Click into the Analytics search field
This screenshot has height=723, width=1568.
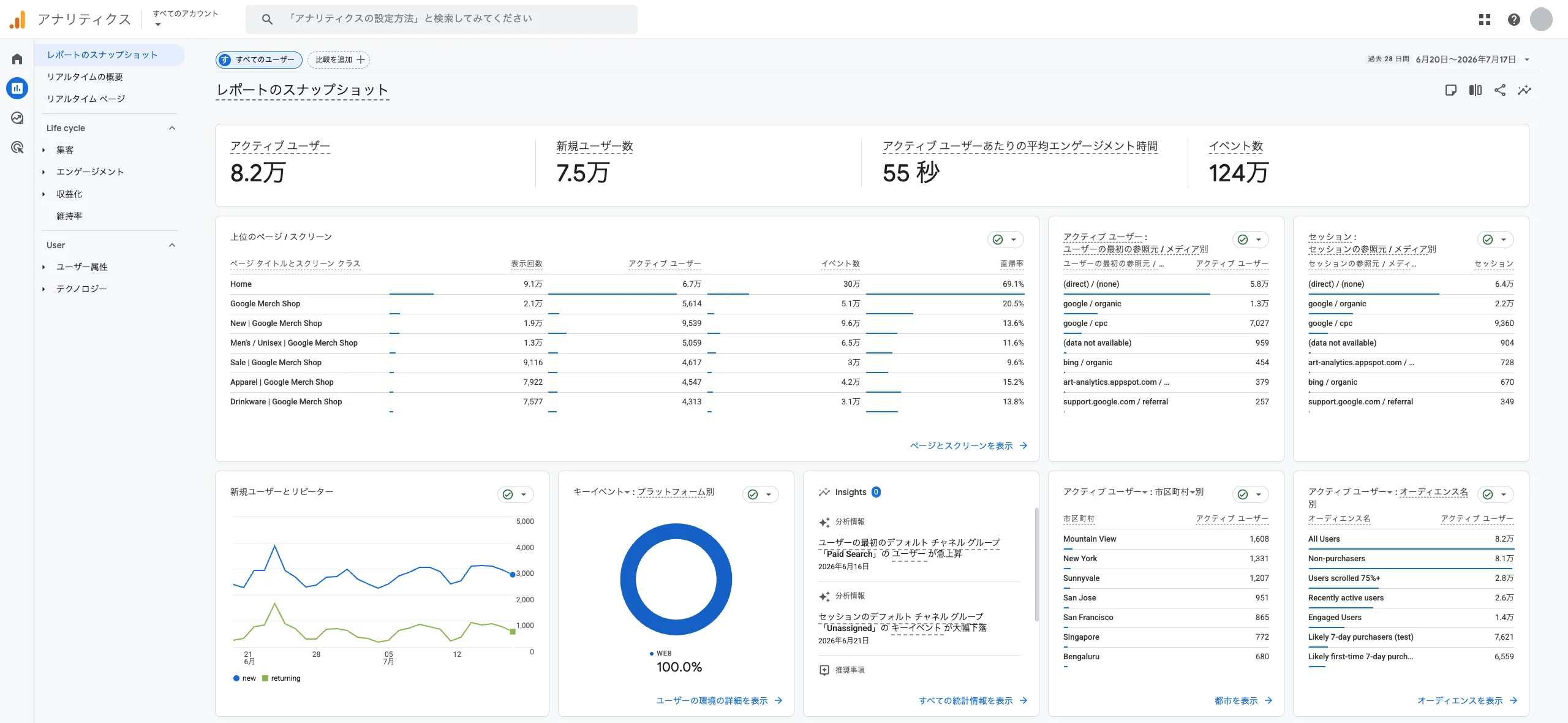point(441,19)
